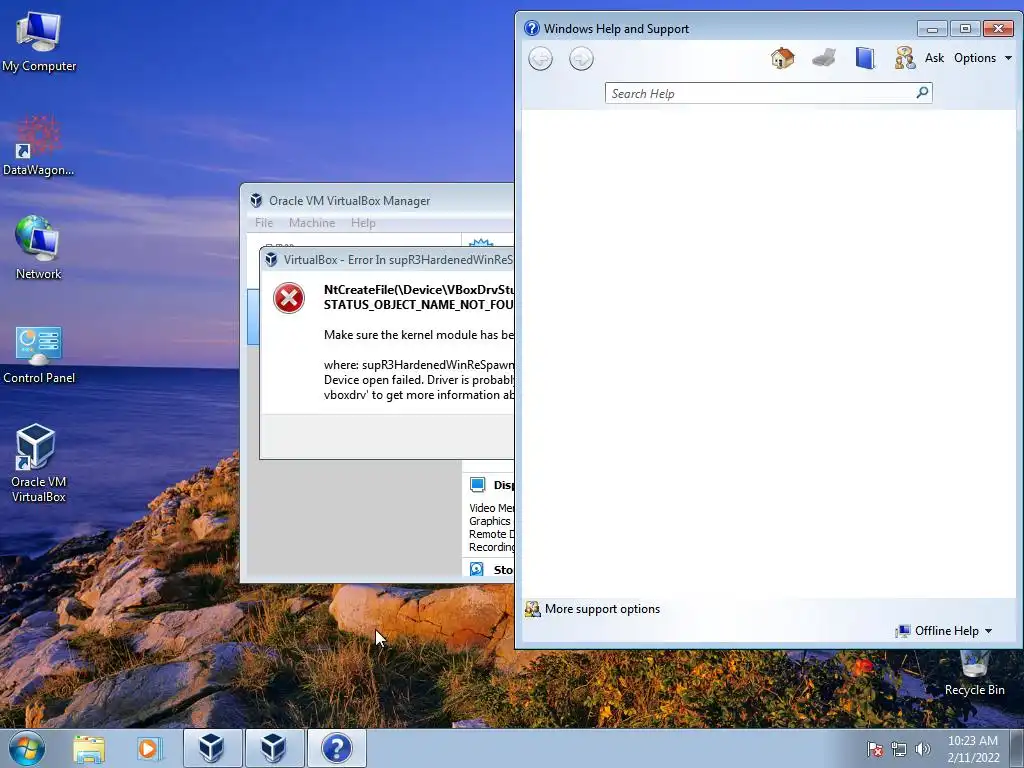The height and width of the screenshot is (768, 1024).
Task: Click the red error icon in VirtualBox dialog
Action: click(x=289, y=298)
